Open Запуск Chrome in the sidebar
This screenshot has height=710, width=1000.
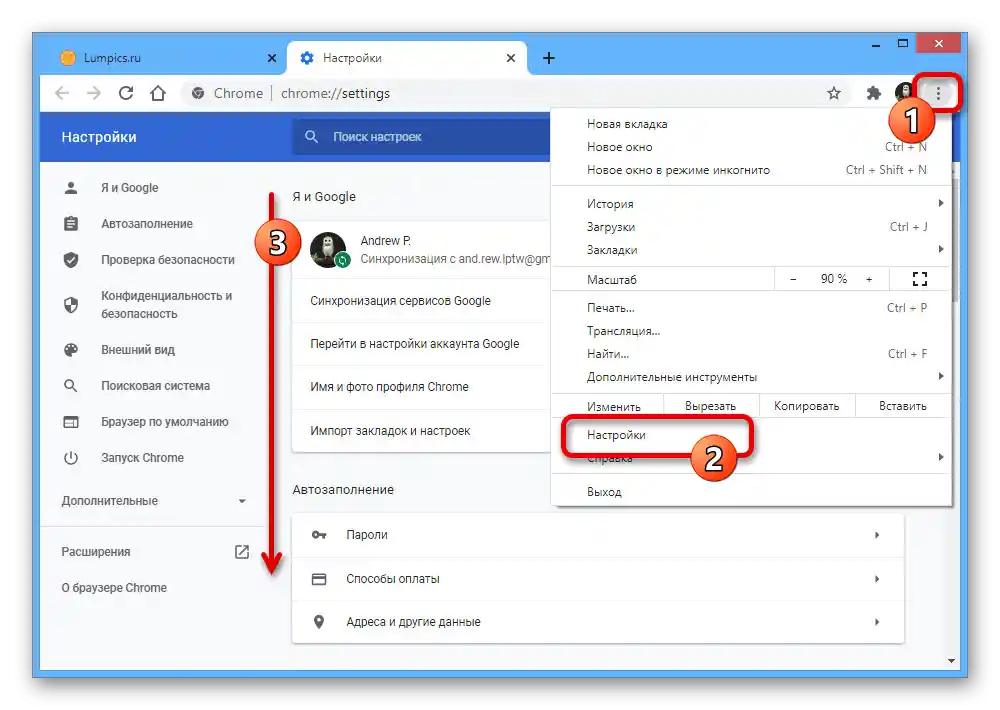142,458
